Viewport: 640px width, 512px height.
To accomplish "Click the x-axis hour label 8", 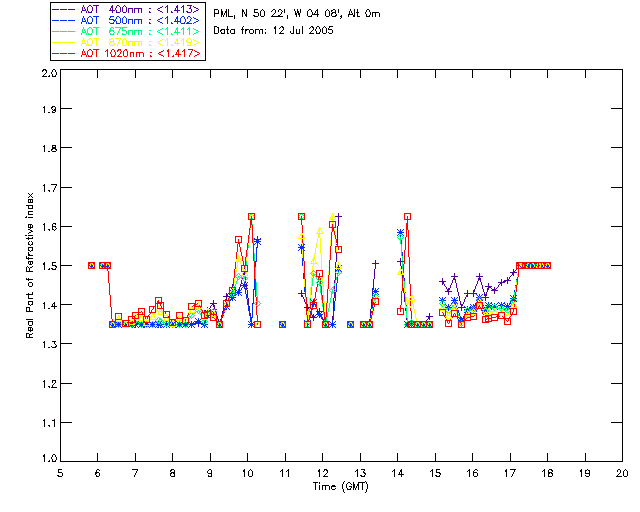I will coord(173,473).
